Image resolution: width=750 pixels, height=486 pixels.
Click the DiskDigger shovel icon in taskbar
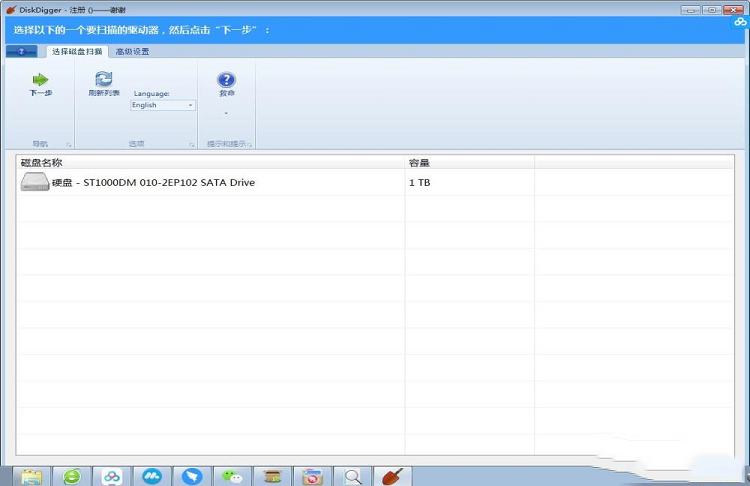click(x=392, y=476)
